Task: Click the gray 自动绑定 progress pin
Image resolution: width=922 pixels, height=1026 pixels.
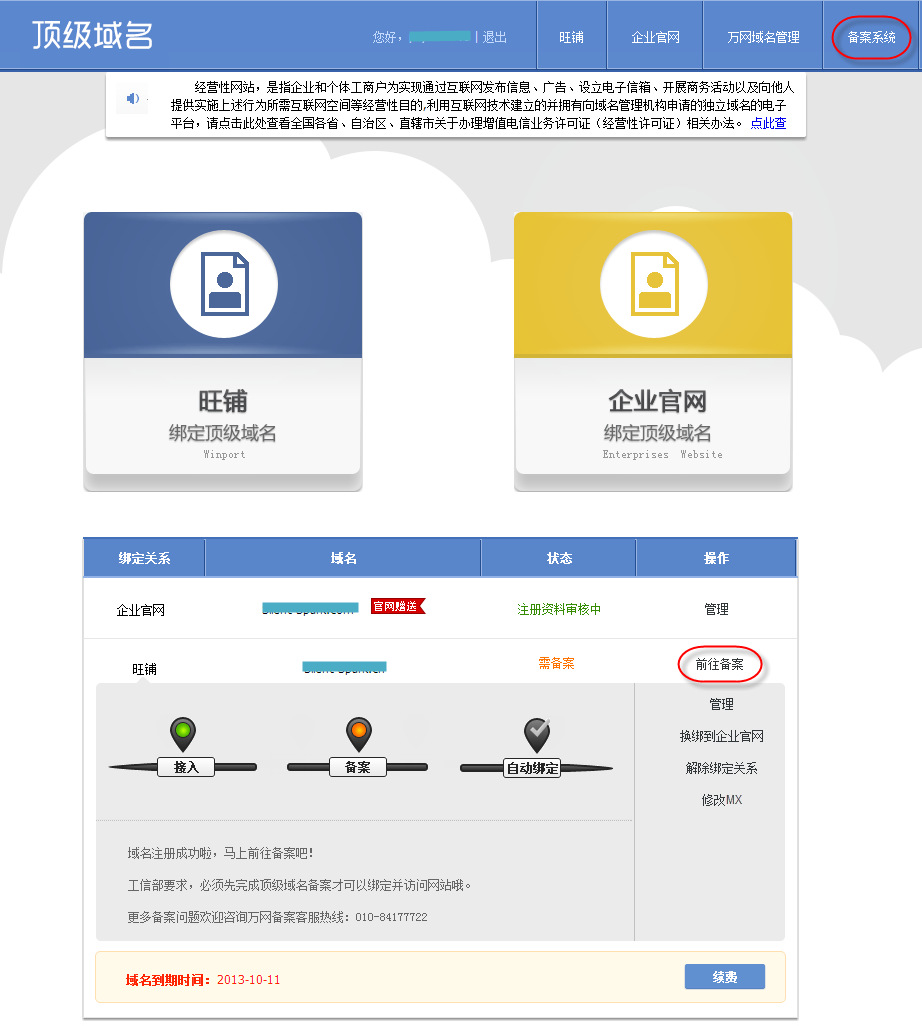Action: tap(536, 733)
